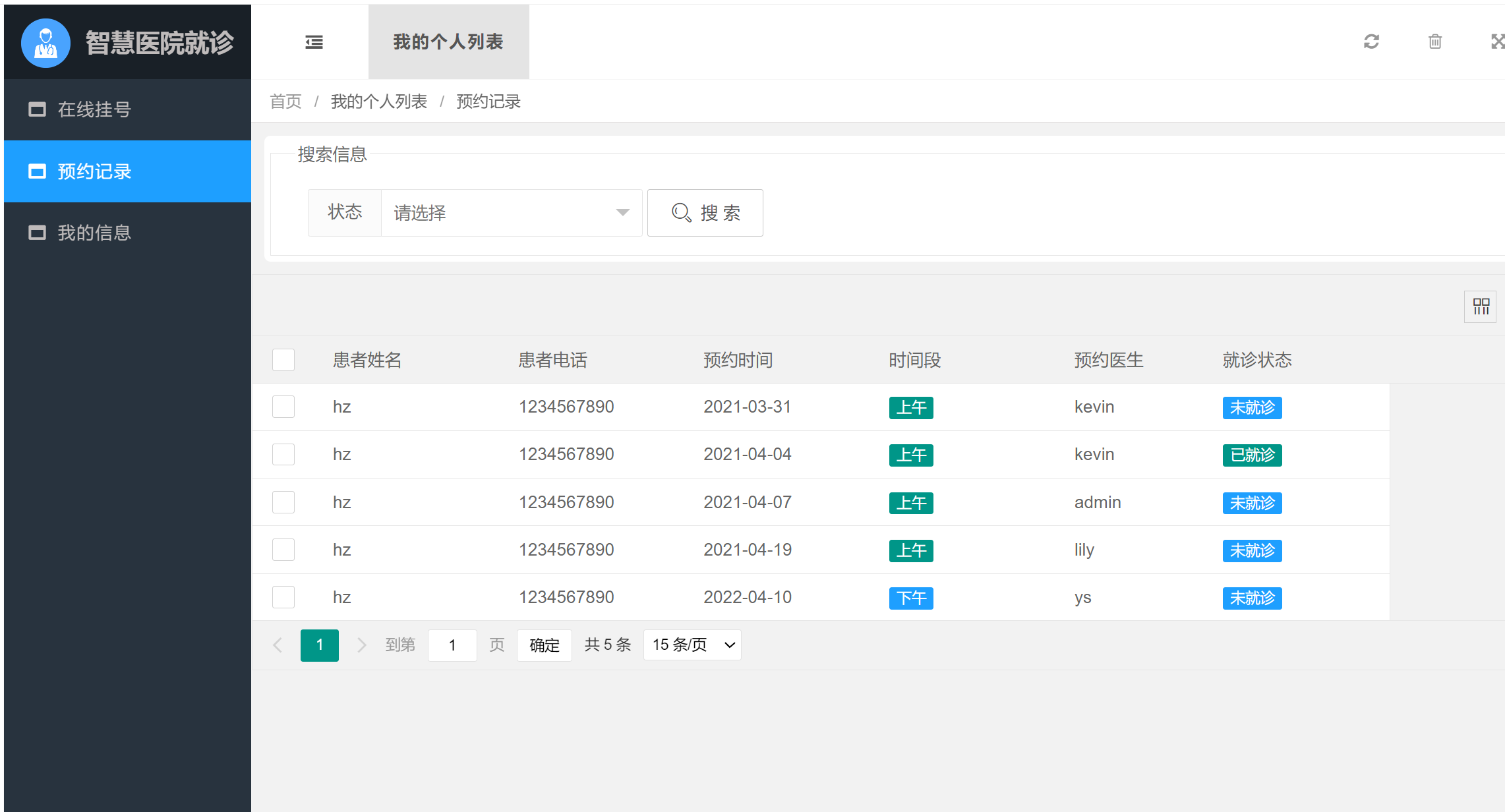This screenshot has width=1505, height=812.
Task: Click doctor name ys
Action: point(1083,597)
